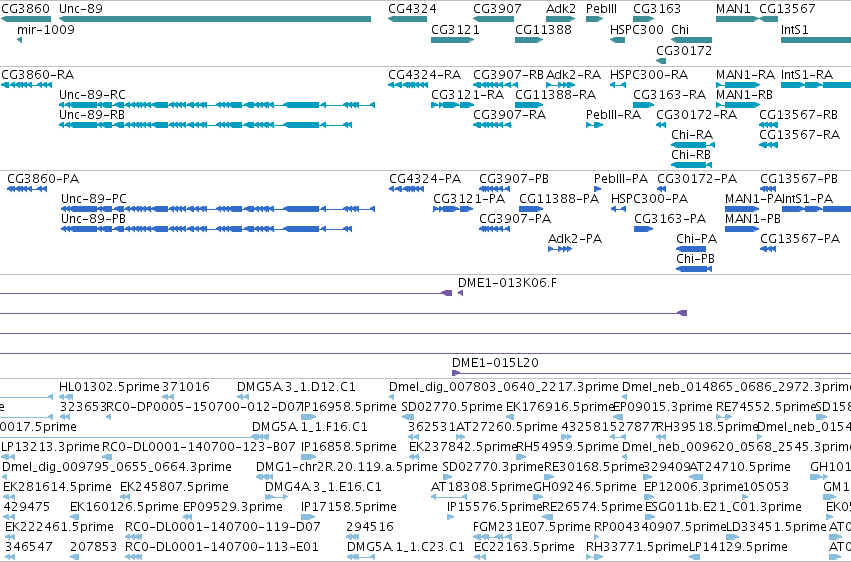The width and height of the screenshot is (851, 562).
Task: Select the Adk2-PA protein label
Action: tap(575, 239)
